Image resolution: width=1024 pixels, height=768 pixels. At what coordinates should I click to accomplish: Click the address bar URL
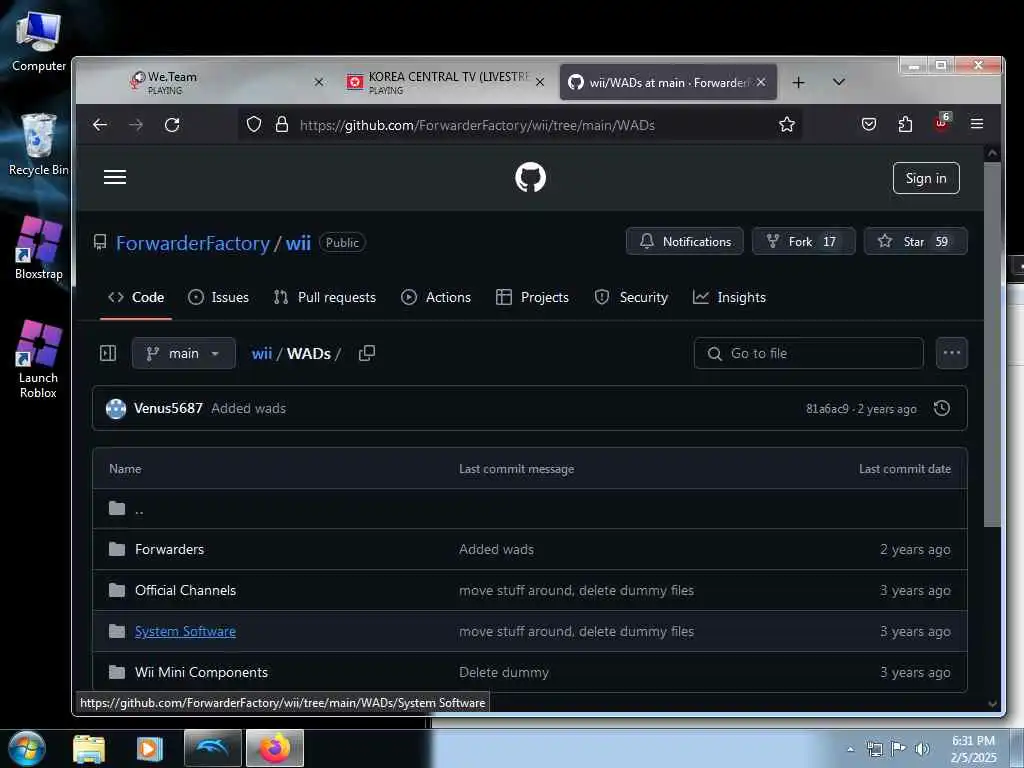[x=477, y=125]
